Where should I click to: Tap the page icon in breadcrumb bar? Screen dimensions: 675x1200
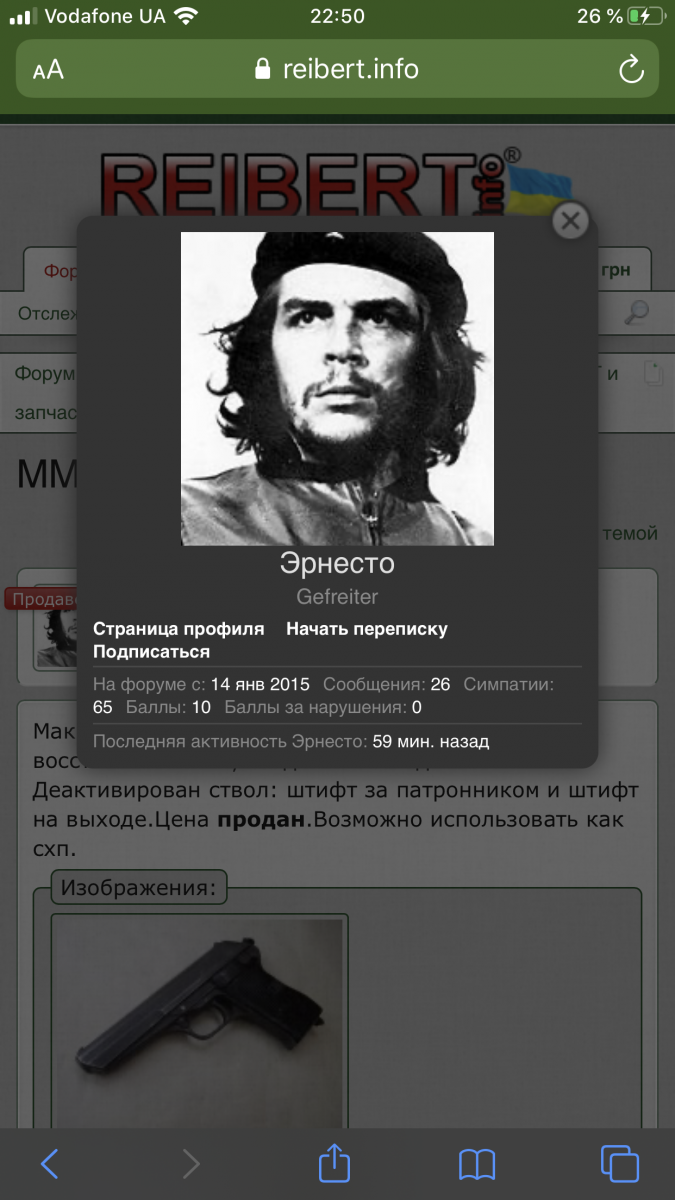click(x=651, y=375)
